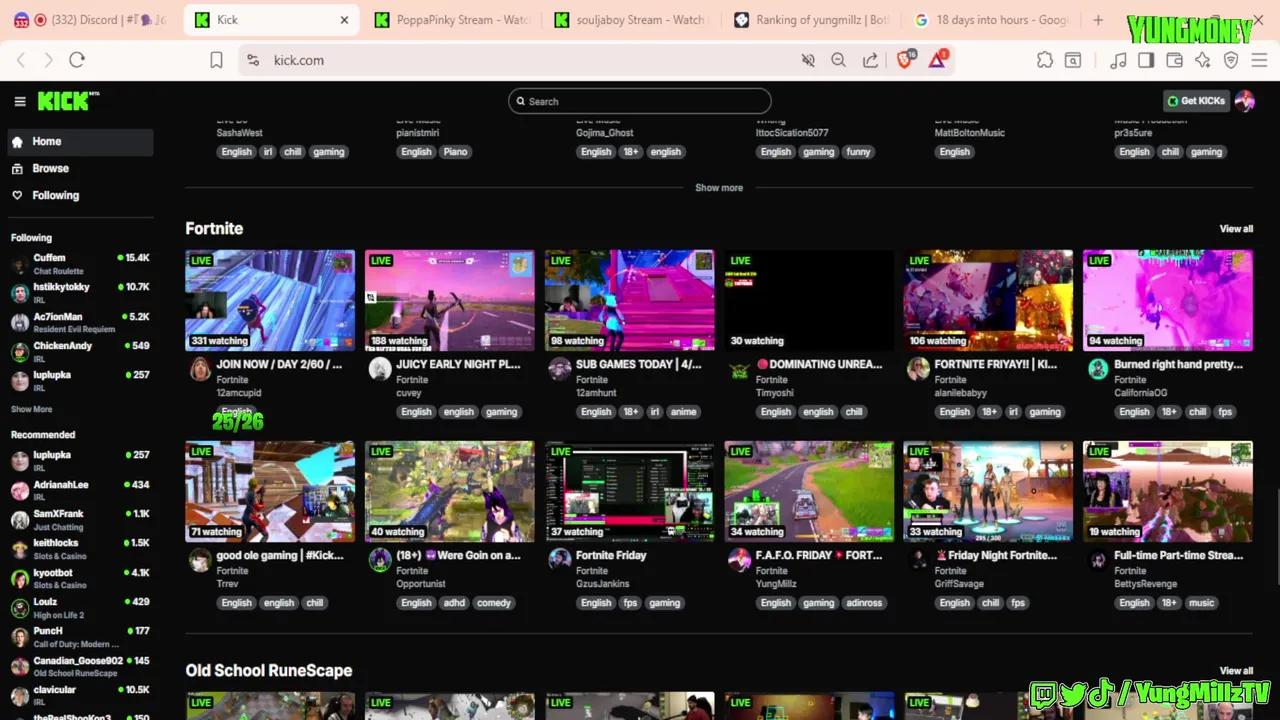This screenshot has width=1280, height=720.
Task: Click the Kick search field
Action: tap(640, 101)
